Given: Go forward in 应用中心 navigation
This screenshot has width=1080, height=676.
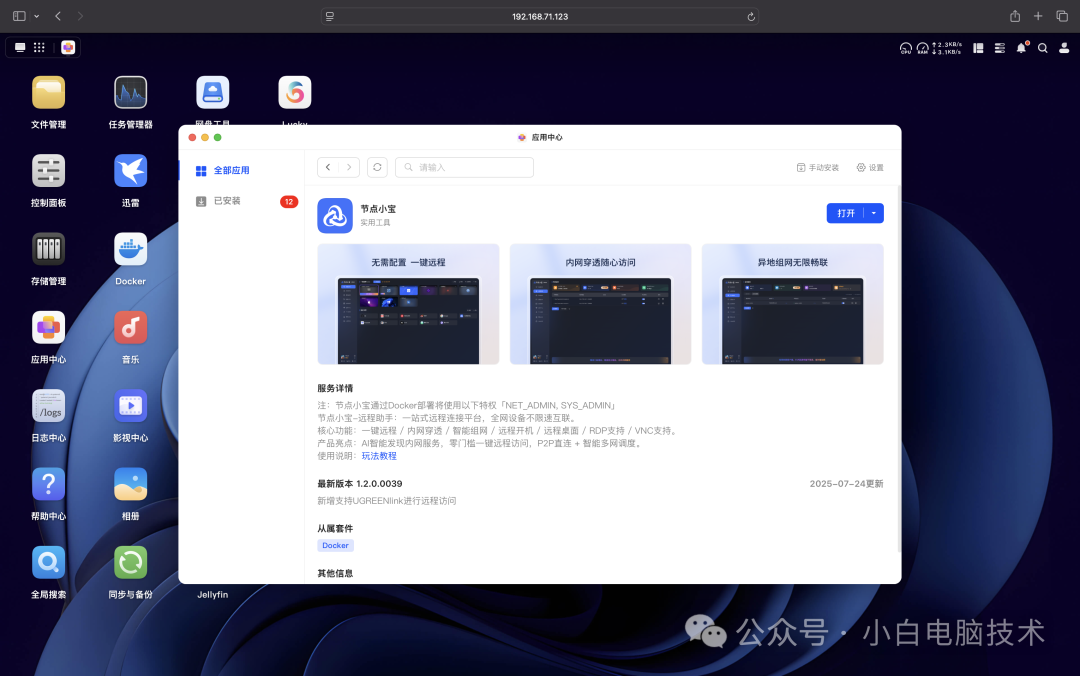Looking at the screenshot, I should click(349, 167).
